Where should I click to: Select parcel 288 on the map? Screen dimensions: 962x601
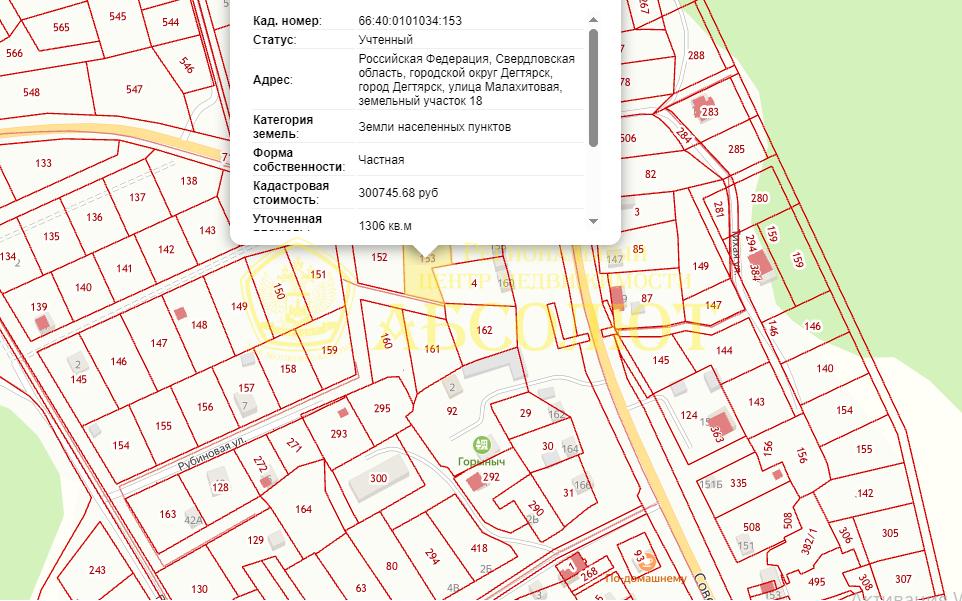pyautogui.click(x=696, y=56)
